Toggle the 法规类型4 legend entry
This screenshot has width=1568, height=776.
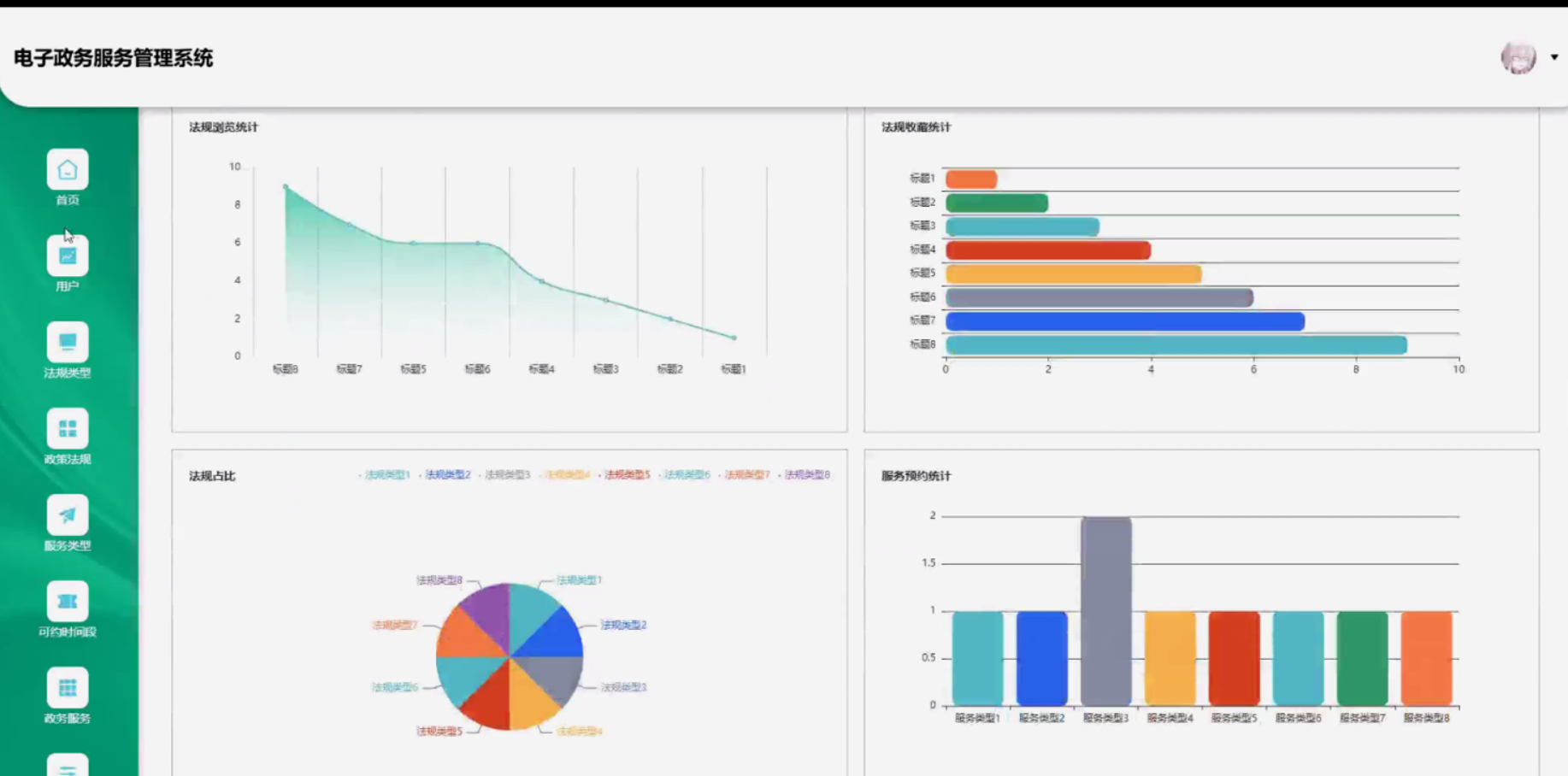564,475
